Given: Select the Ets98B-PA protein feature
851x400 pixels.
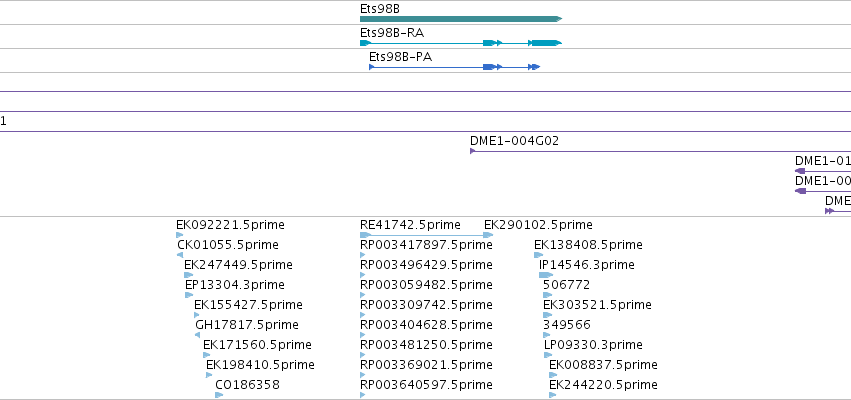Looking at the screenshot, I should coord(454,67).
